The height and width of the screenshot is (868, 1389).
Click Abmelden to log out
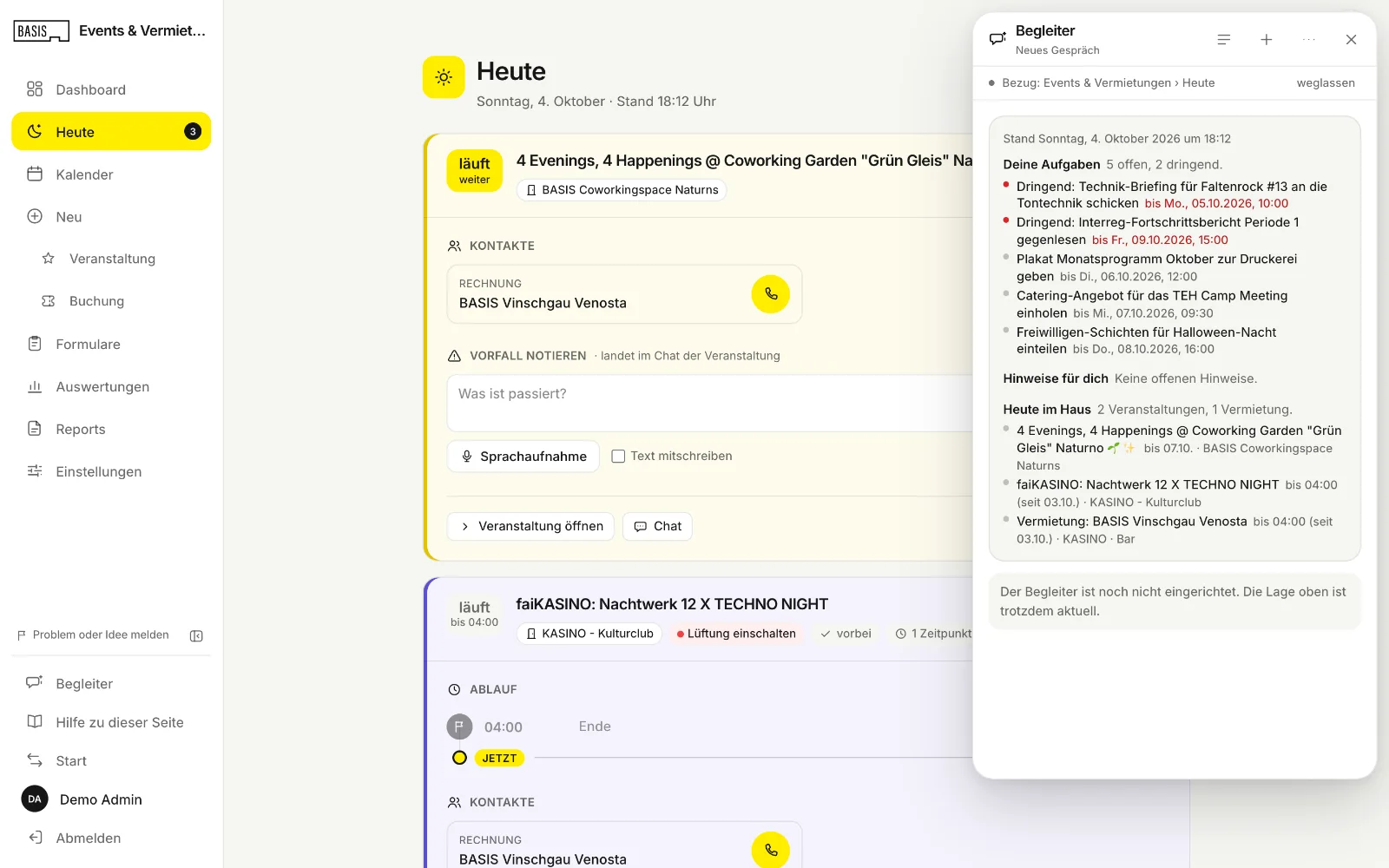tap(111, 838)
